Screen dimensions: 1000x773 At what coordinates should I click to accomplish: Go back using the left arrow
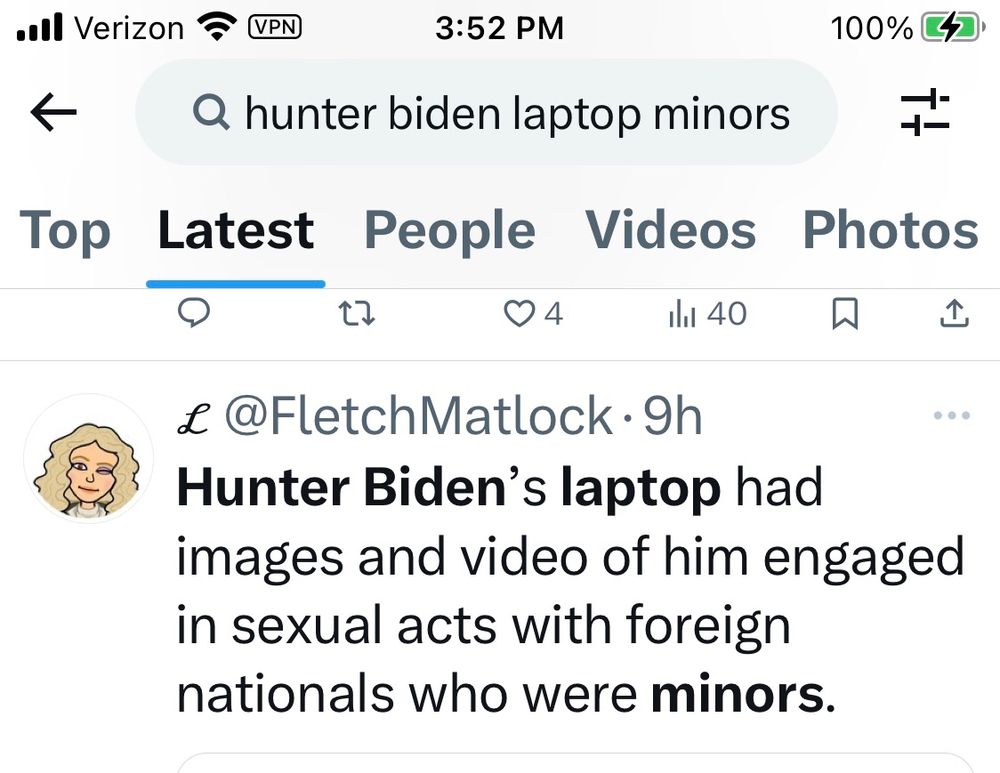(x=54, y=113)
